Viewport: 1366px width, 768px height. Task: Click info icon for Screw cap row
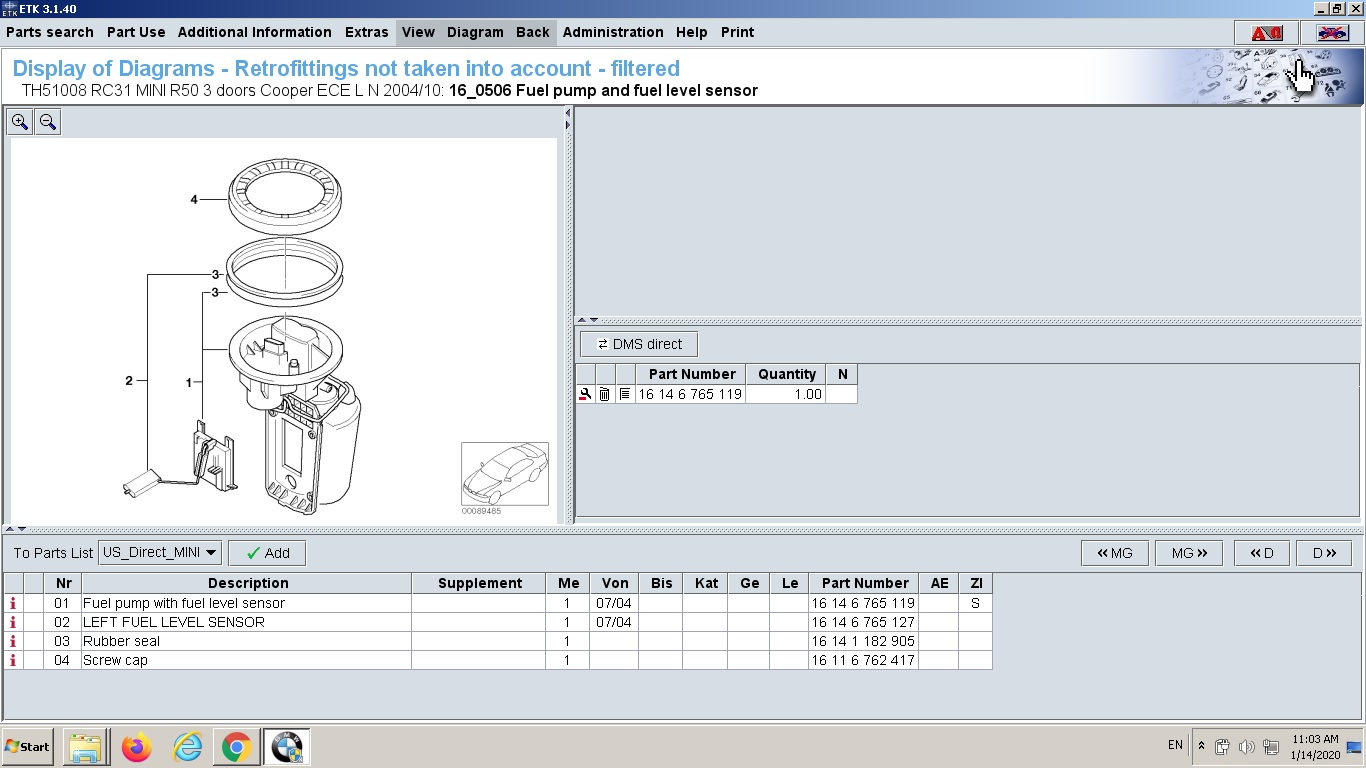point(13,660)
